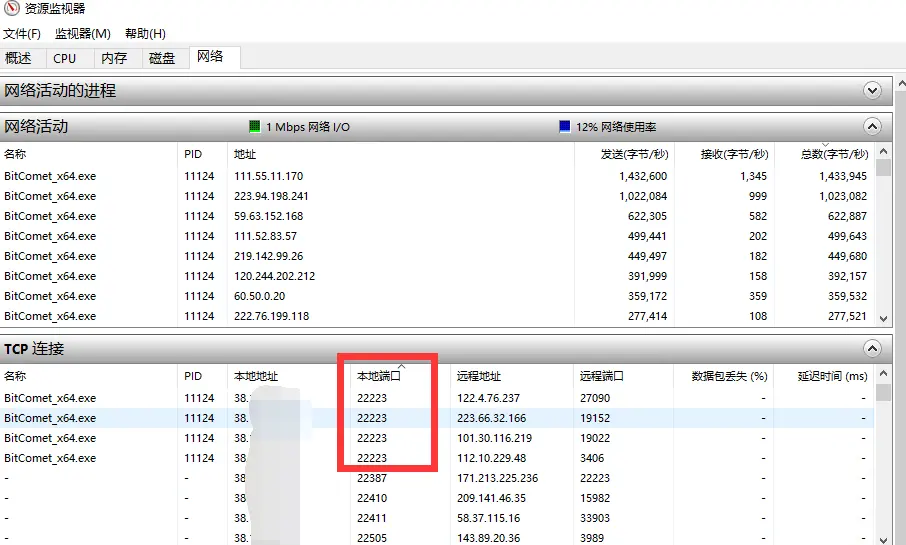Viewport: 906px width, 545px height.
Task: Click scroll down arrow in 网络活动 list
Action: click(883, 318)
